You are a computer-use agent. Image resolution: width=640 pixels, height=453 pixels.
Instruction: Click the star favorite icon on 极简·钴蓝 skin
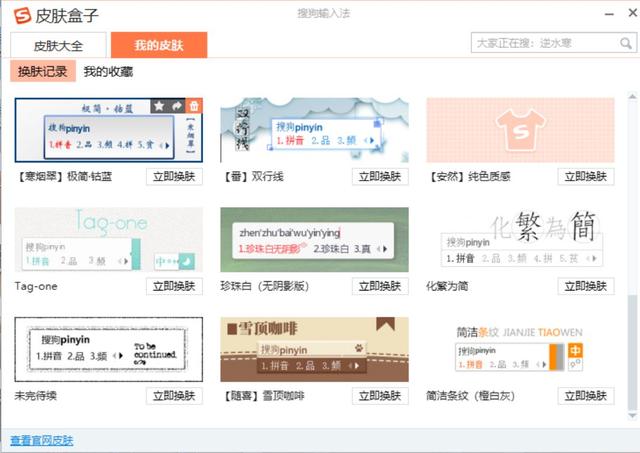[159, 106]
